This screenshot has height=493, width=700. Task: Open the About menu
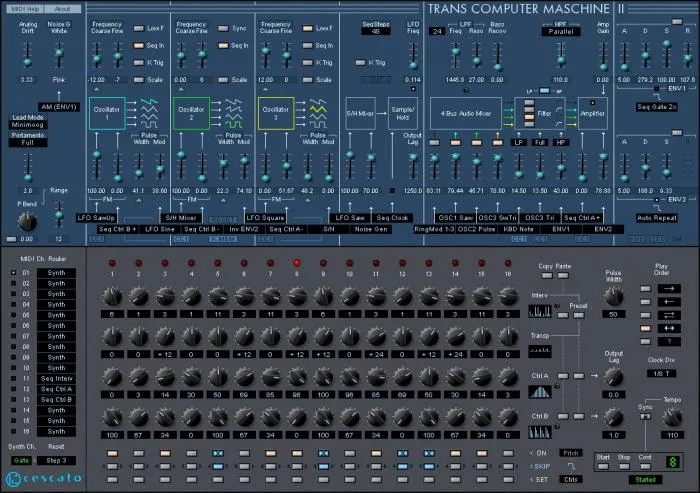[x=62, y=8]
